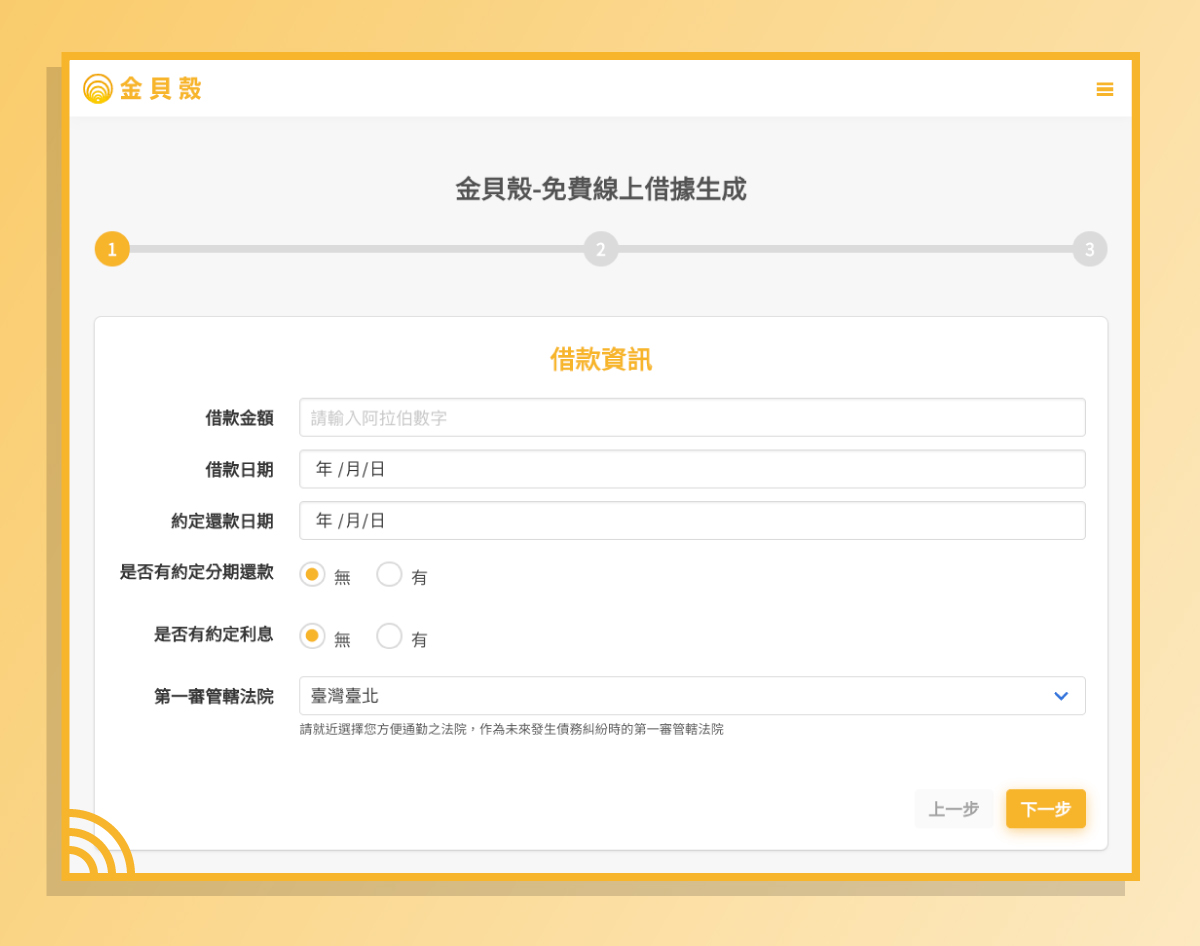Select 有 for 是否有約定利息

coord(389,636)
